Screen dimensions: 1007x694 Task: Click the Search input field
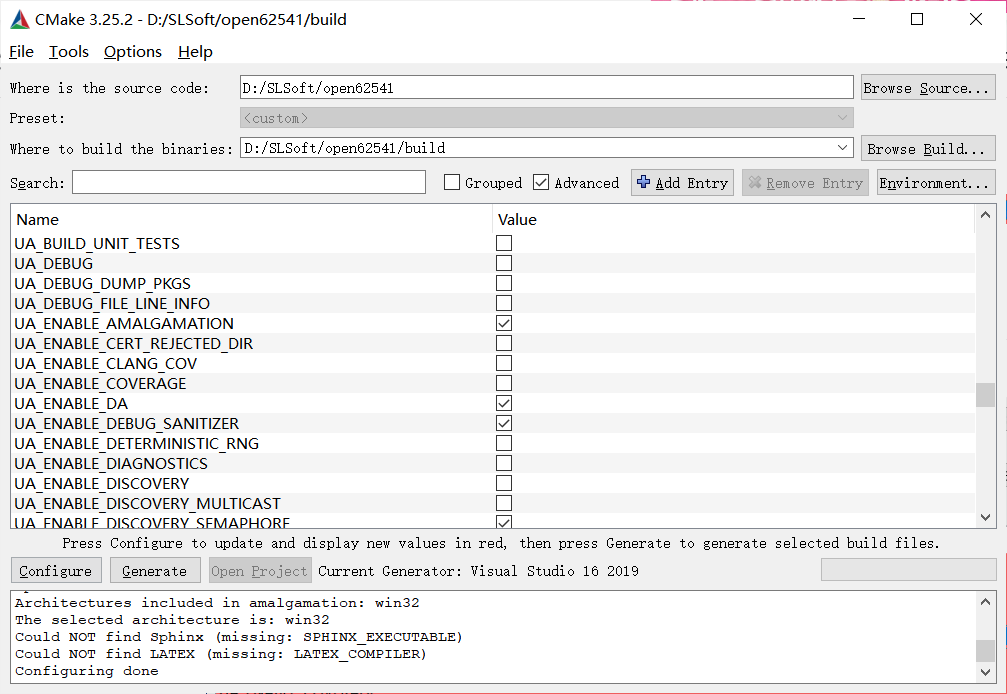click(249, 182)
